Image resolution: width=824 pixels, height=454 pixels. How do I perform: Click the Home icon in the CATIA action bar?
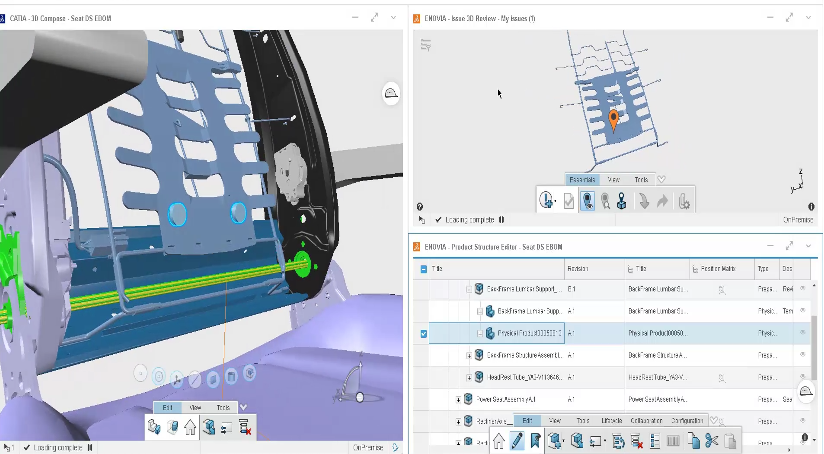[x=190, y=427]
